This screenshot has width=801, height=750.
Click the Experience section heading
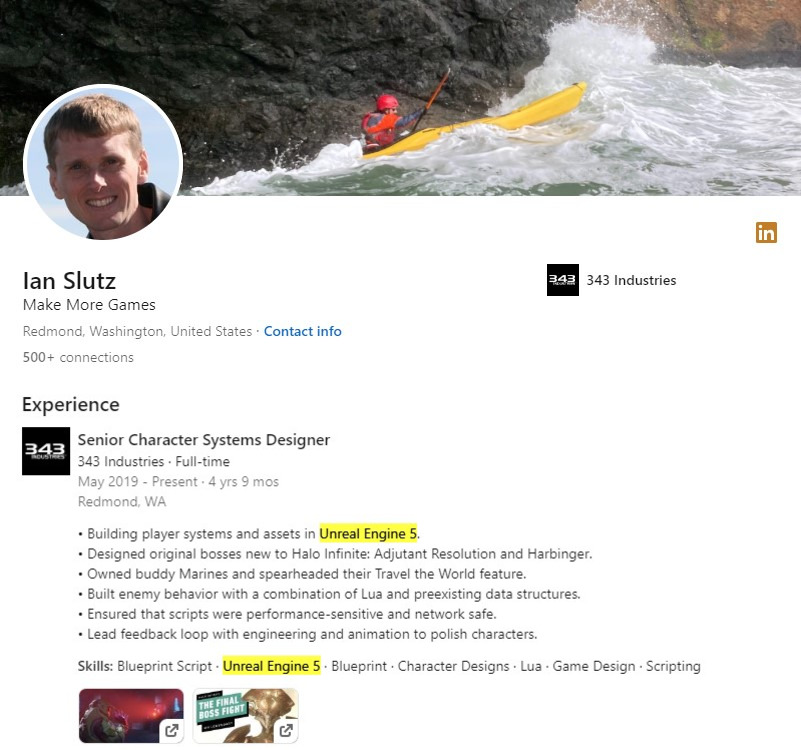(x=71, y=405)
